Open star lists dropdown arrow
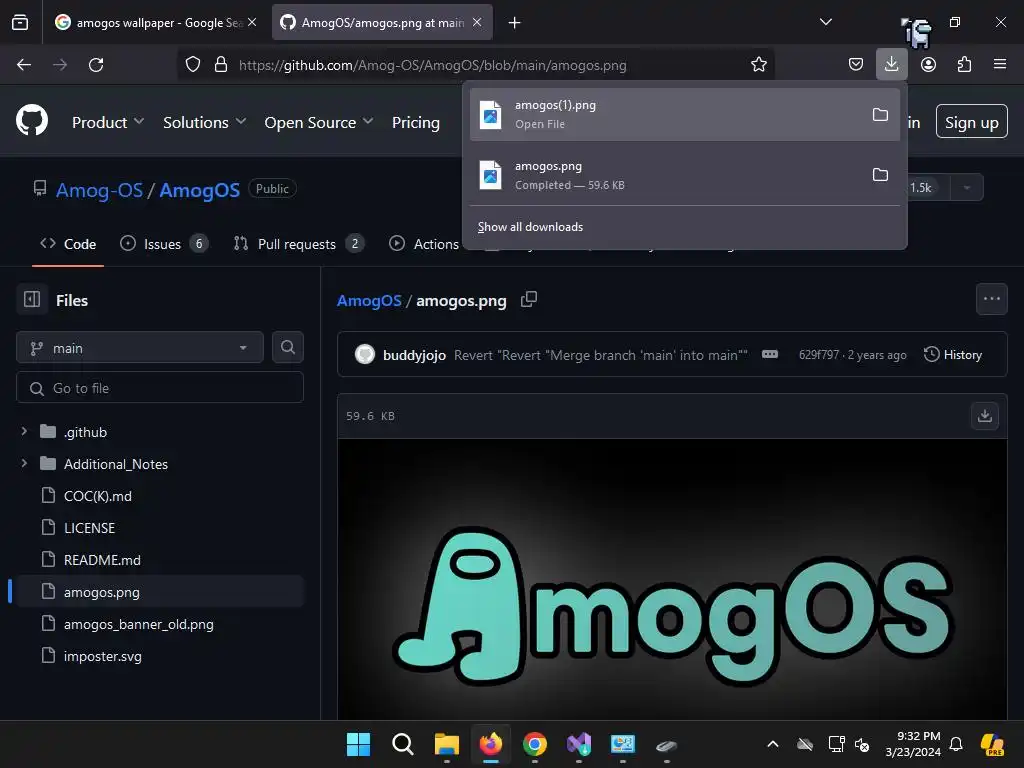The height and width of the screenshot is (768, 1024). click(967, 187)
